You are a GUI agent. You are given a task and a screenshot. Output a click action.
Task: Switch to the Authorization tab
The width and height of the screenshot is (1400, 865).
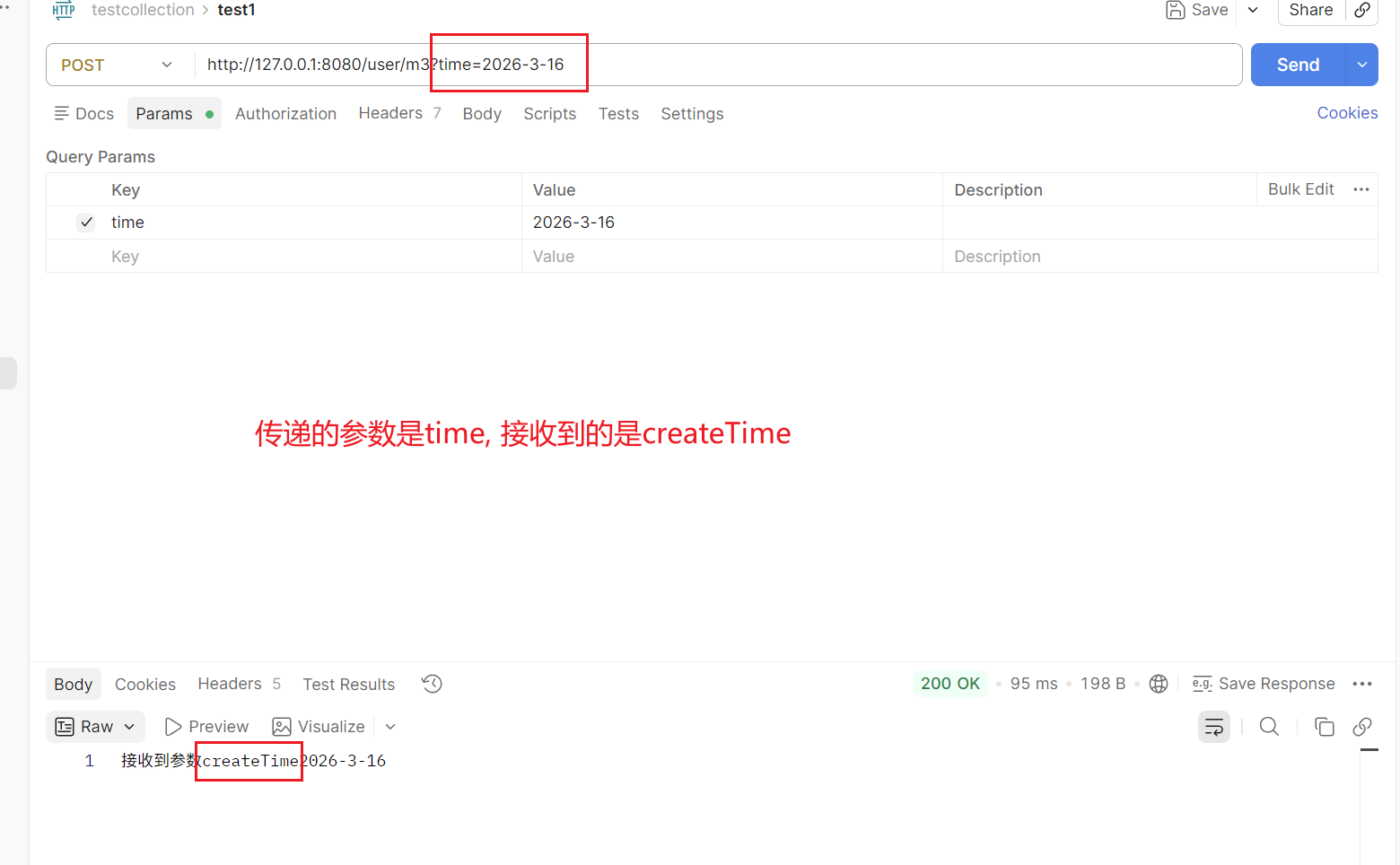pos(285,114)
